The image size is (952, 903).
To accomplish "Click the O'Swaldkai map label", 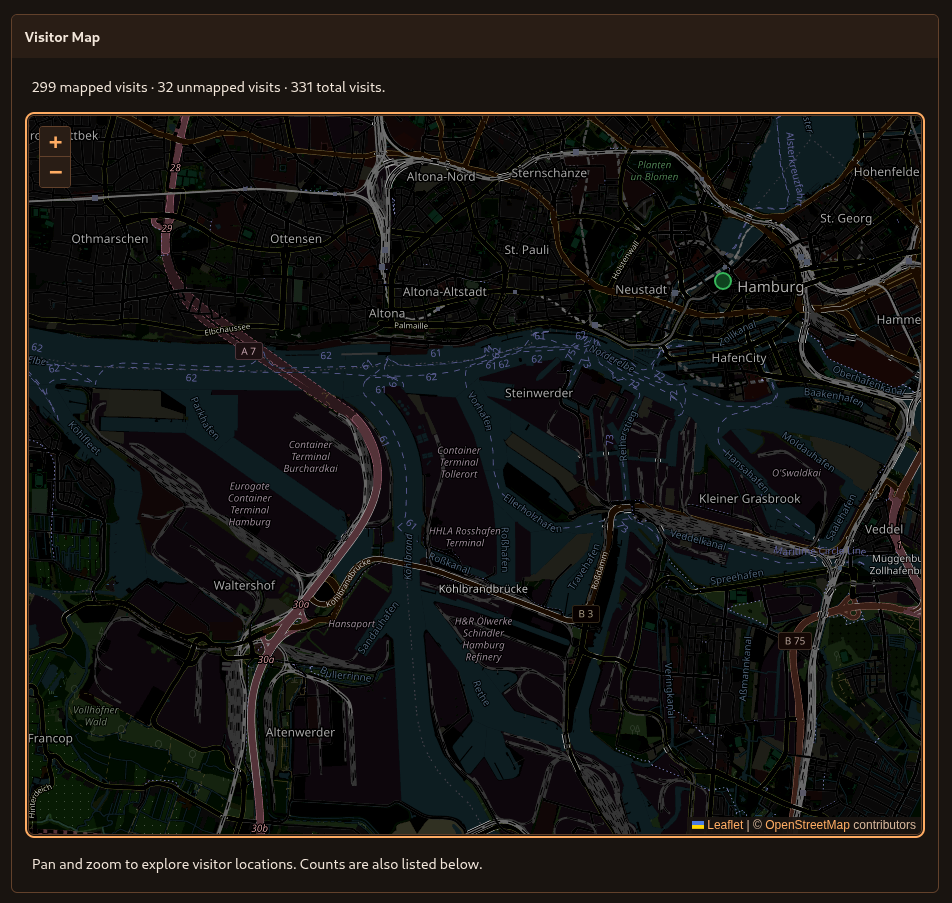I will point(796,473).
